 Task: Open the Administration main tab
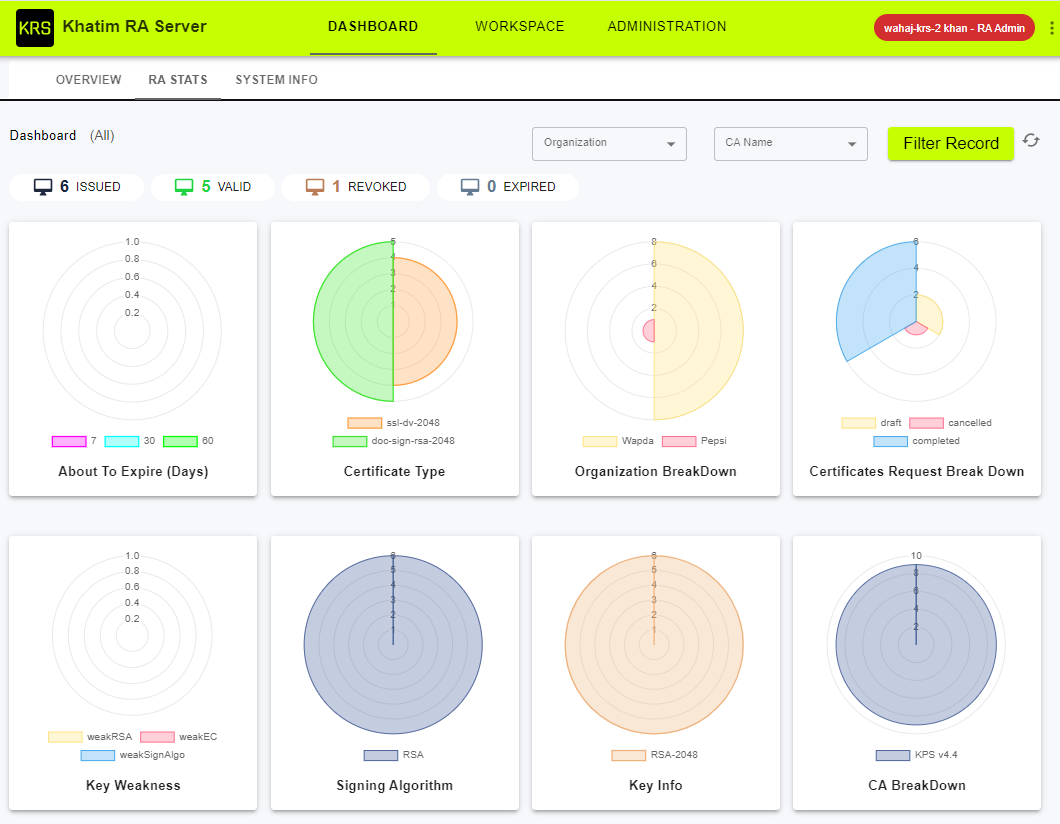click(x=667, y=26)
